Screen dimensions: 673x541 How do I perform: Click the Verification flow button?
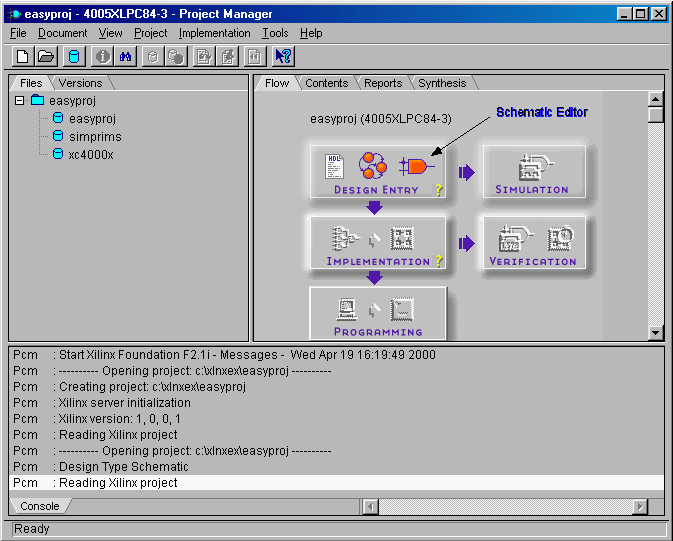pos(532,243)
